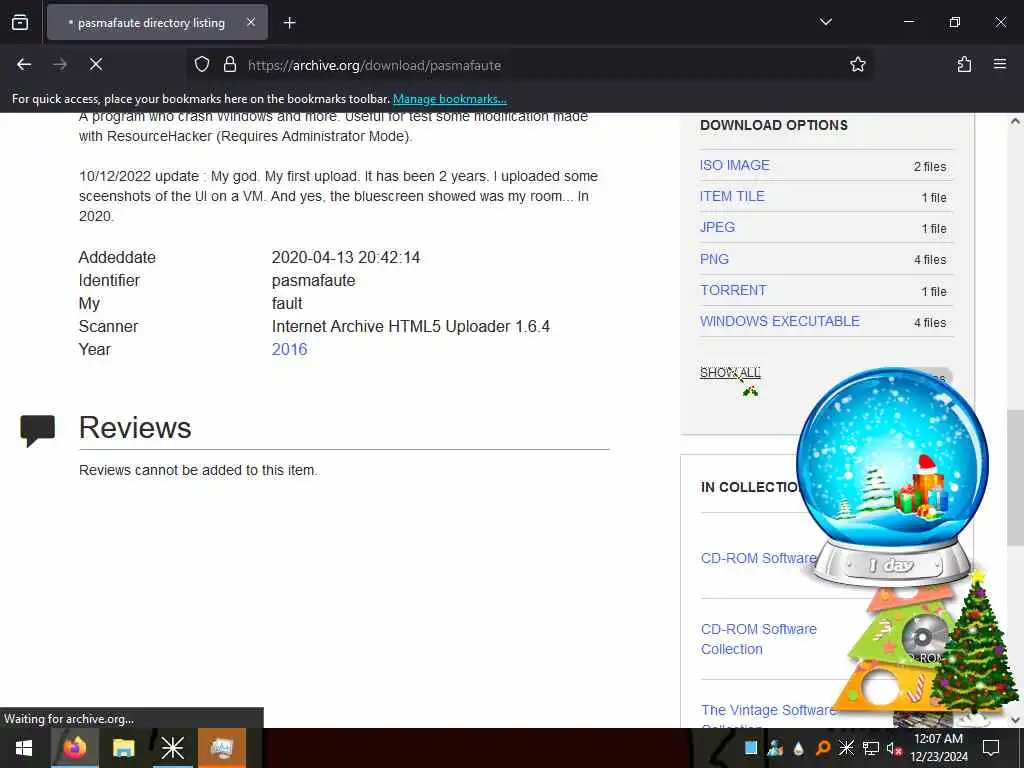
Task: Click the Reviews heading
Action: 135,428
